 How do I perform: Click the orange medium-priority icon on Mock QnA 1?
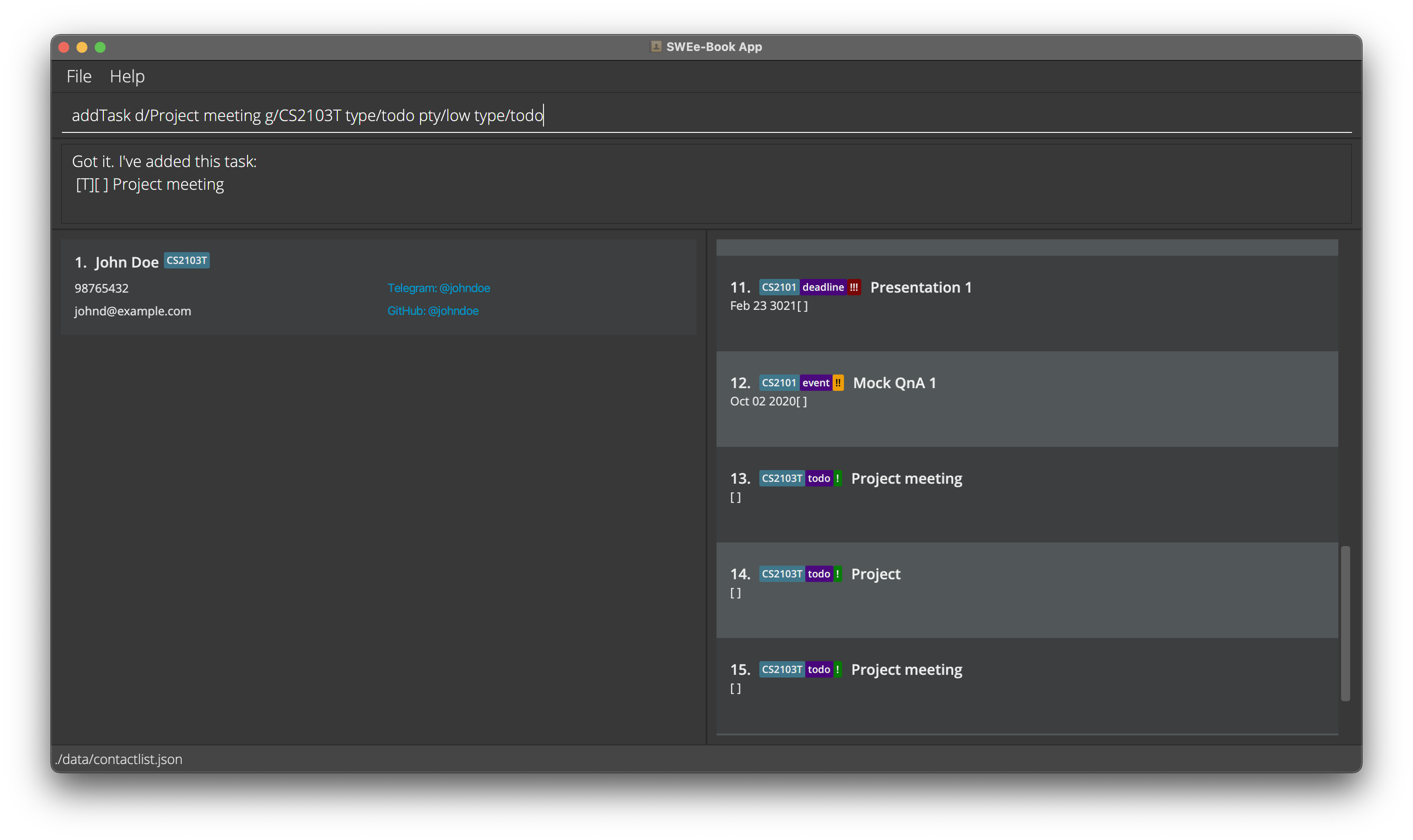pyautogui.click(x=838, y=383)
